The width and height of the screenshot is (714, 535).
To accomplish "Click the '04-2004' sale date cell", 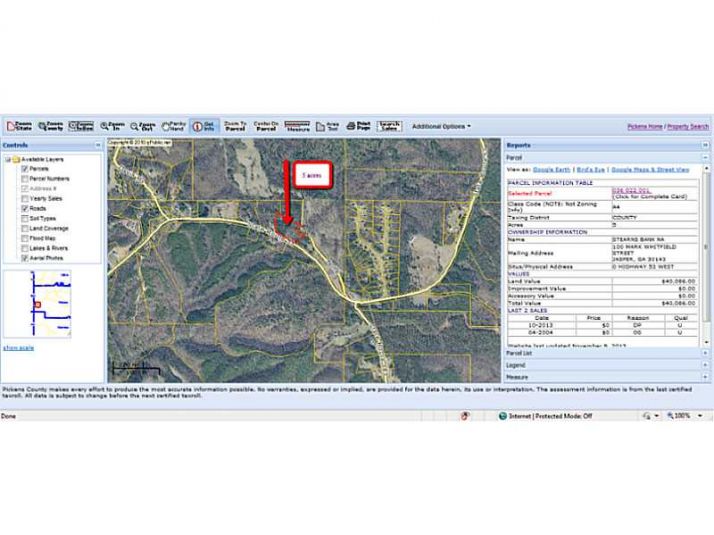I will [541, 333].
